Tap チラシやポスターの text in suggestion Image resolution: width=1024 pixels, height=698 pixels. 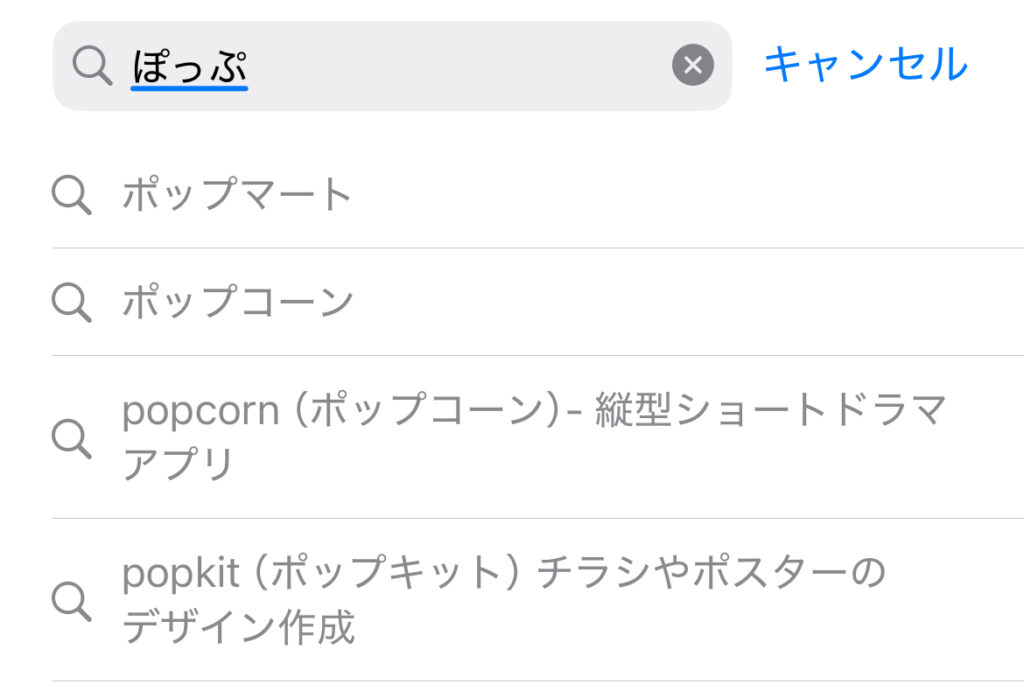click(712, 574)
